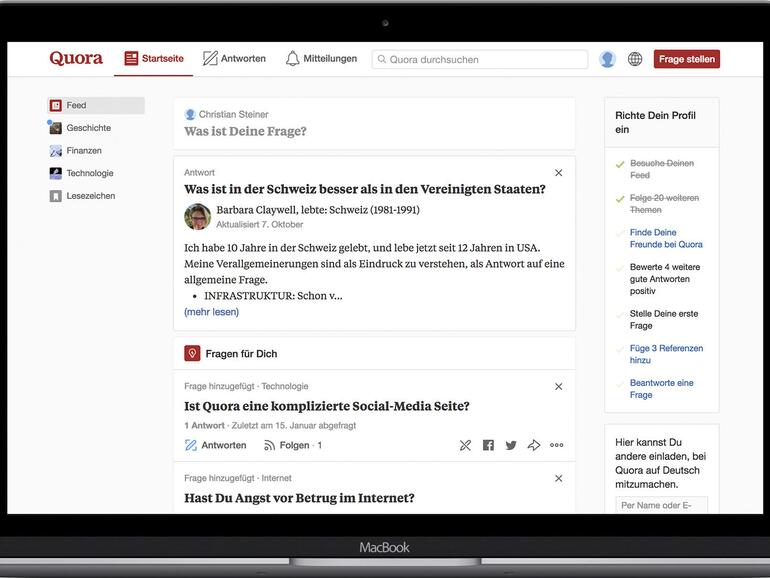
Task: Open the user profile avatar menu
Action: point(607,59)
